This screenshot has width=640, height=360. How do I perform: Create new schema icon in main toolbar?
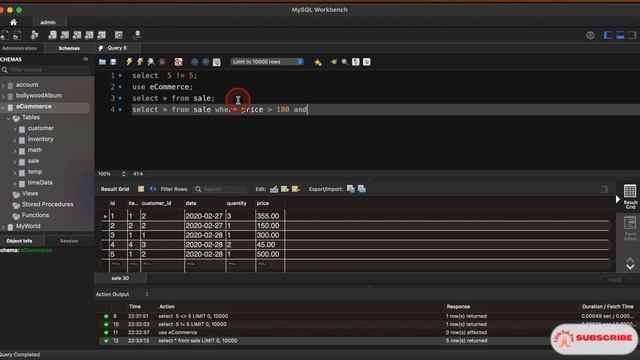point(52,35)
